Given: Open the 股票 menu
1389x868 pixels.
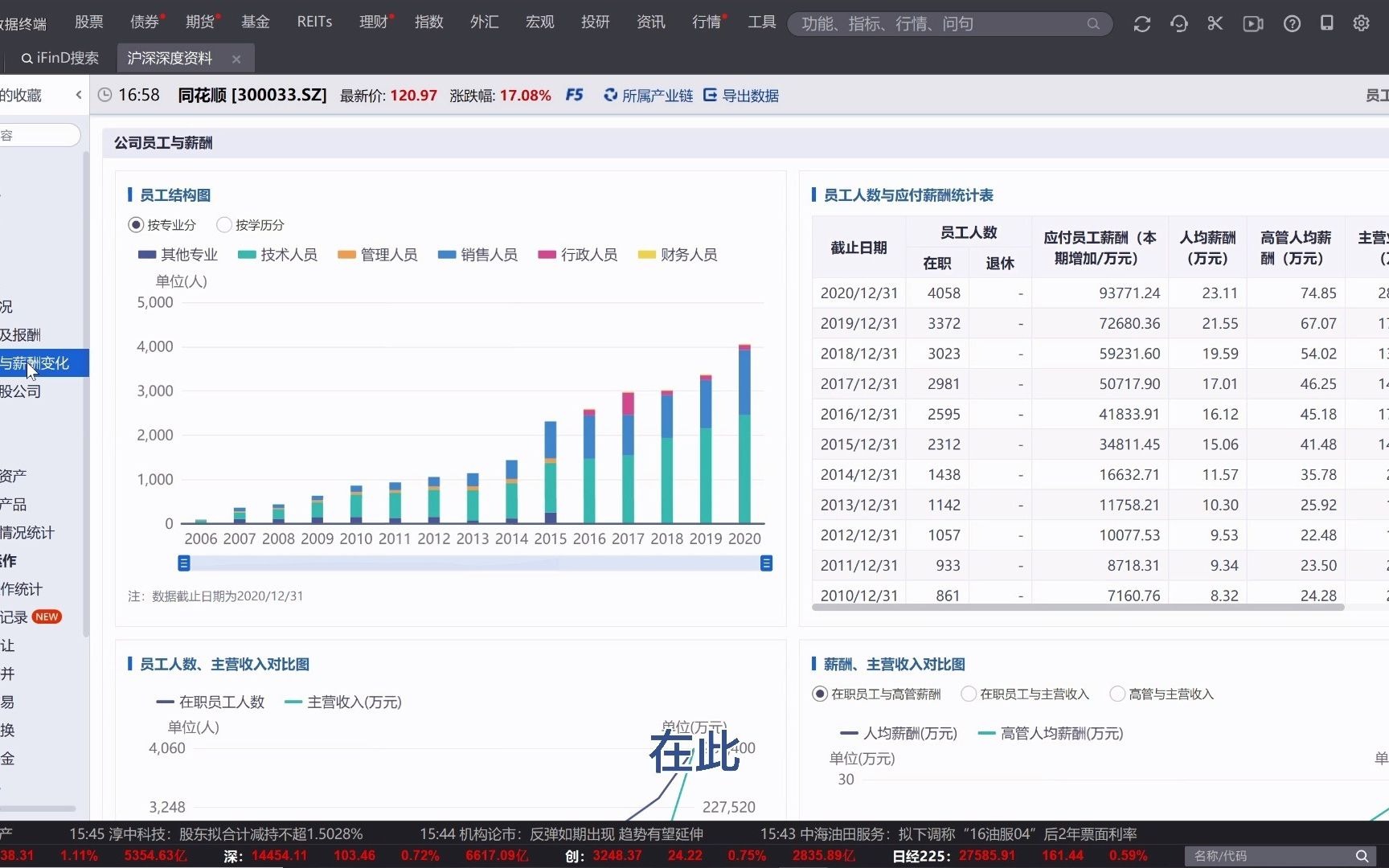Looking at the screenshot, I should coord(89,23).
